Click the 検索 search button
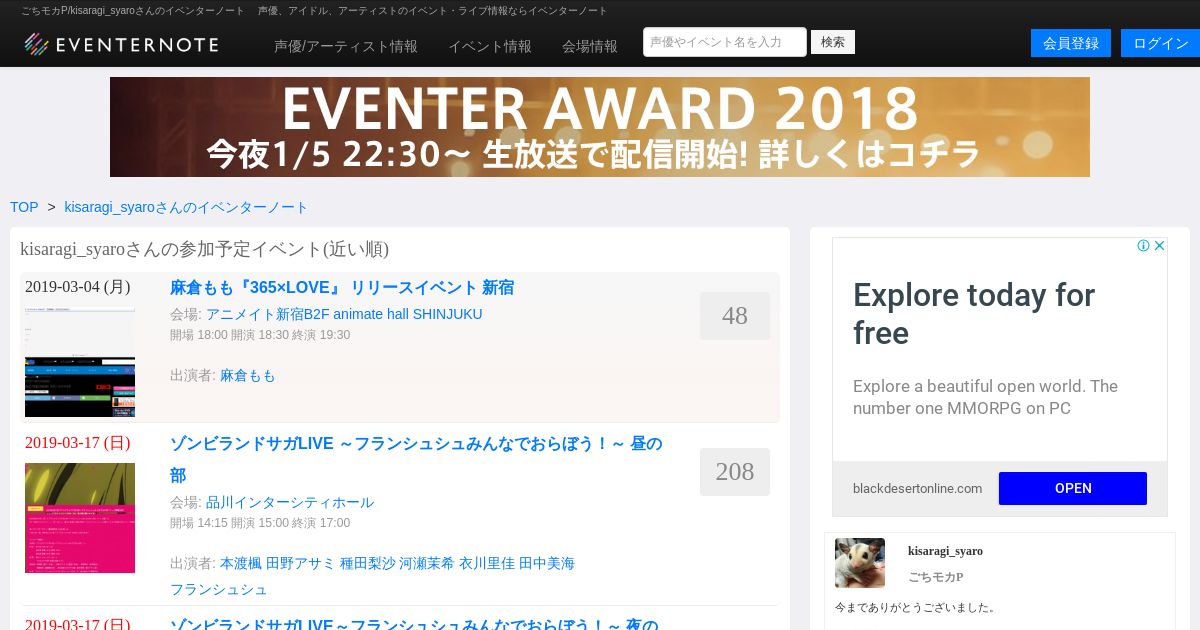The width and height of the screenshot is (1200, 630). click(x=833, y=42)
